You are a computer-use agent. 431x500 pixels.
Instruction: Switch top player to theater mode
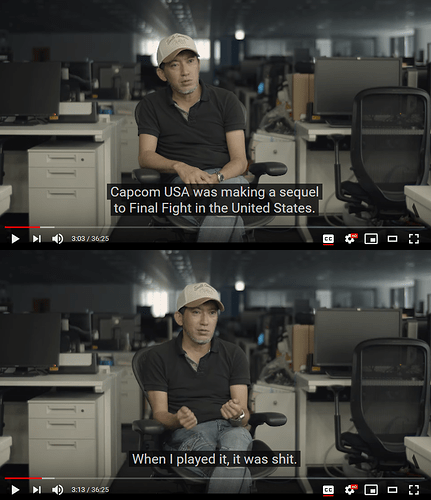(393, 239)
